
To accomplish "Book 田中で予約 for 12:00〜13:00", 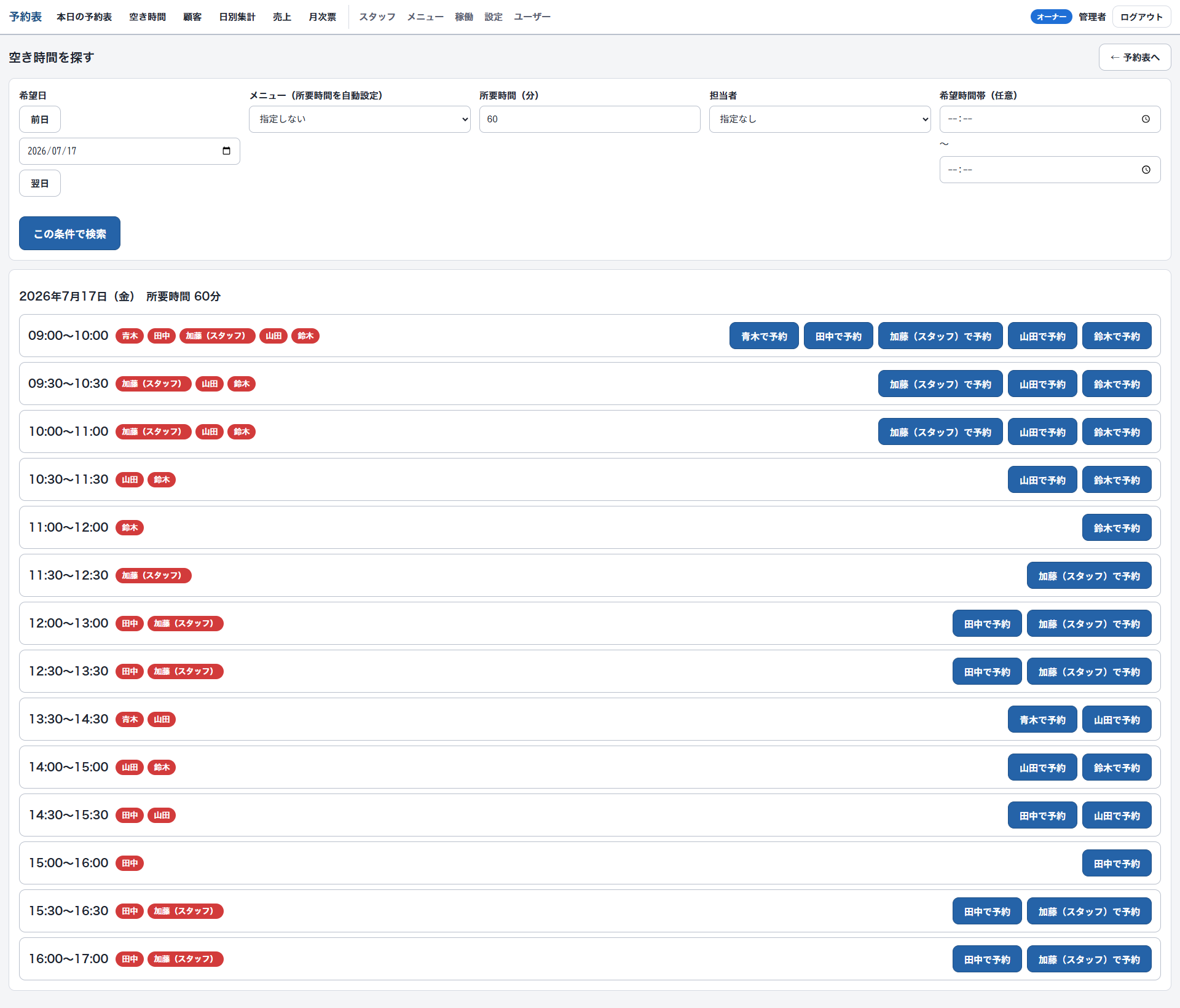I will click(987, 623).
